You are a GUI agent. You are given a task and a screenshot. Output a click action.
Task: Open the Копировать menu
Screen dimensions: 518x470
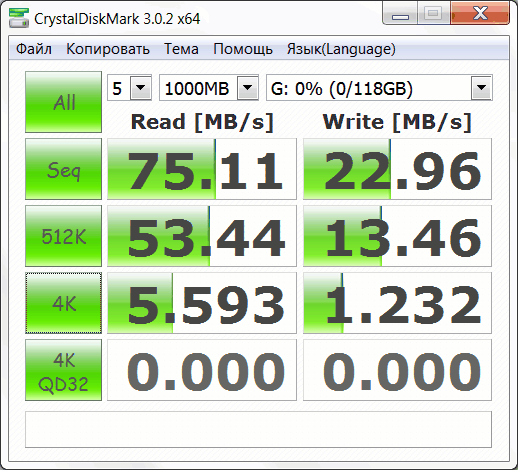108,49
